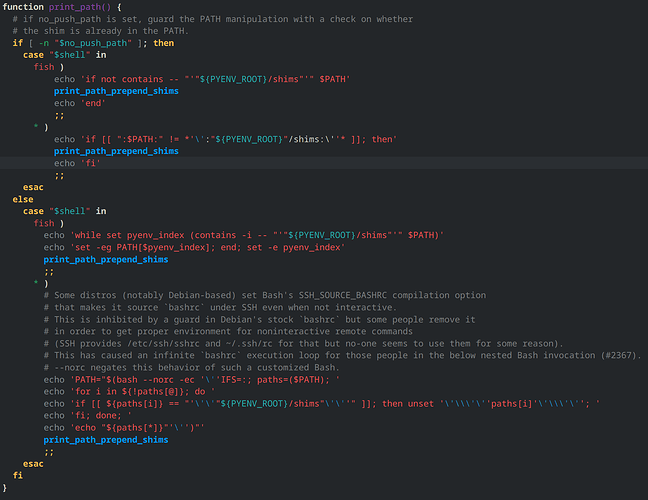Click the "$no_push_path" string in if condition

tap(93, 43)
